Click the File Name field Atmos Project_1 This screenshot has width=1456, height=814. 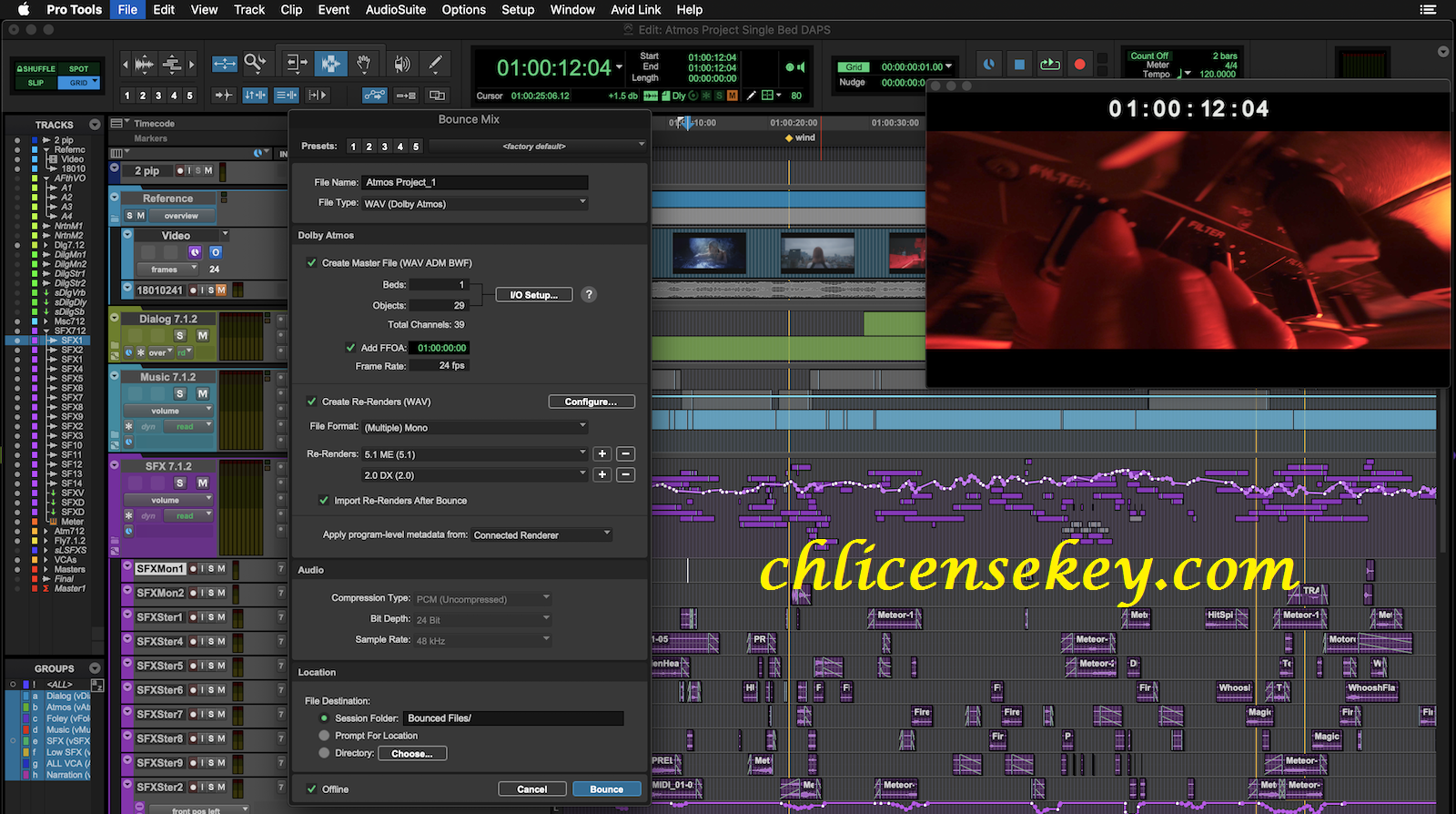[475, 182]
